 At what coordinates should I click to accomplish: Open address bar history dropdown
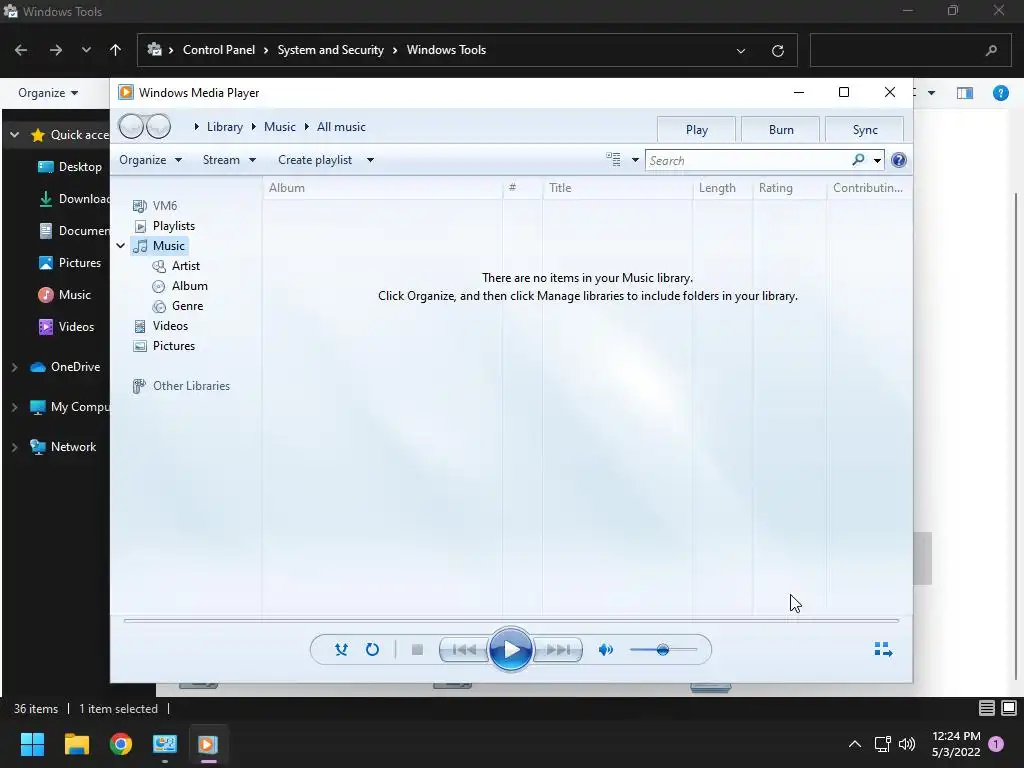click(741, 50)
